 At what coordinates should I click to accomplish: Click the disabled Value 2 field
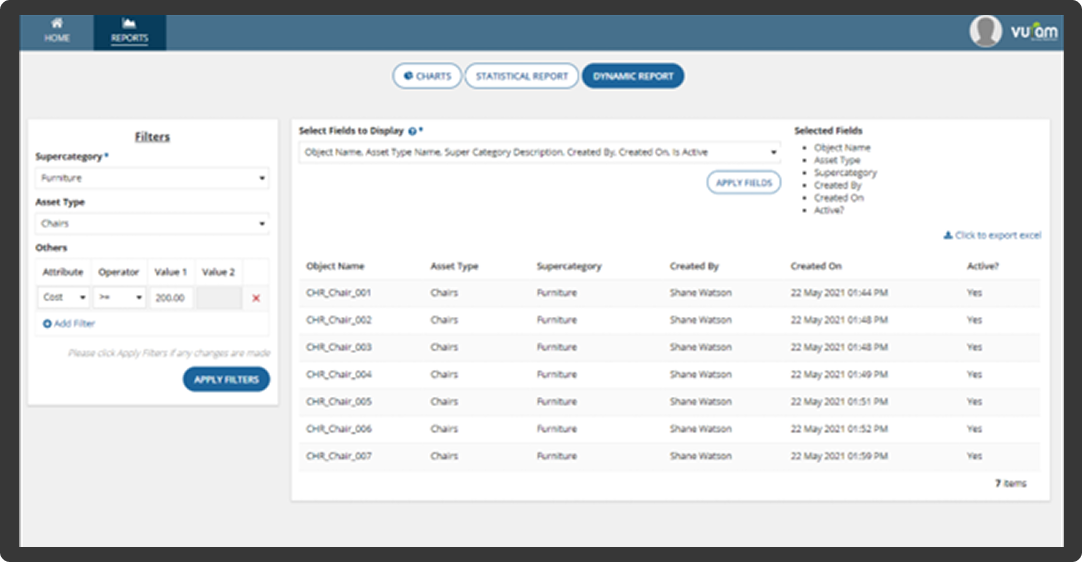click(219, 298)
